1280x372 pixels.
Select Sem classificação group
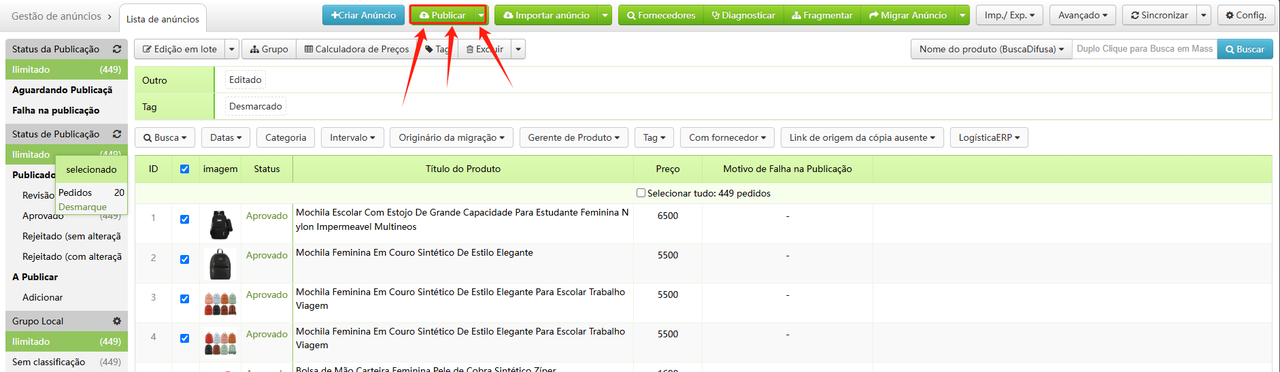[x=66, y=362]
